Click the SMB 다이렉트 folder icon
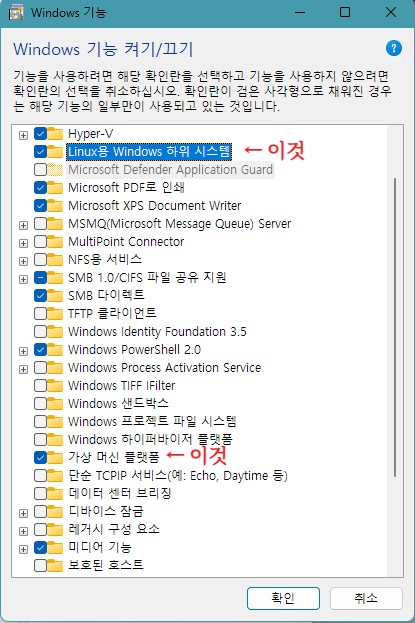Screen dimensions: 415x623 point(55,295)
